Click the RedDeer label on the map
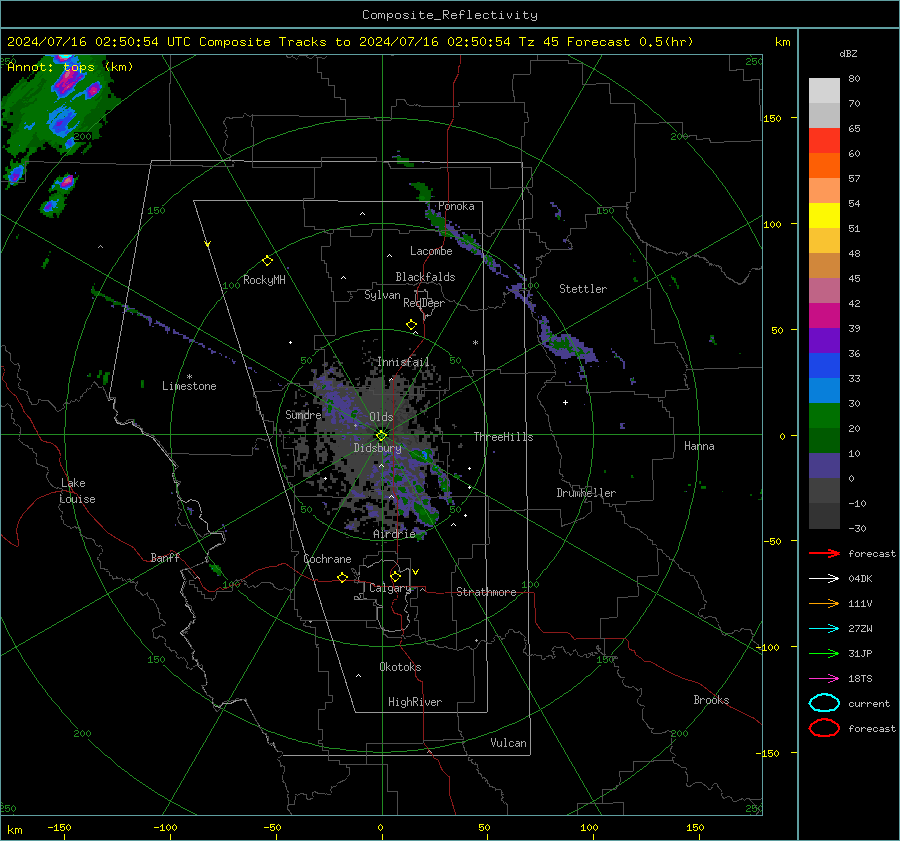The width and height of the screenshot is (900, 841). pos(424,303)
